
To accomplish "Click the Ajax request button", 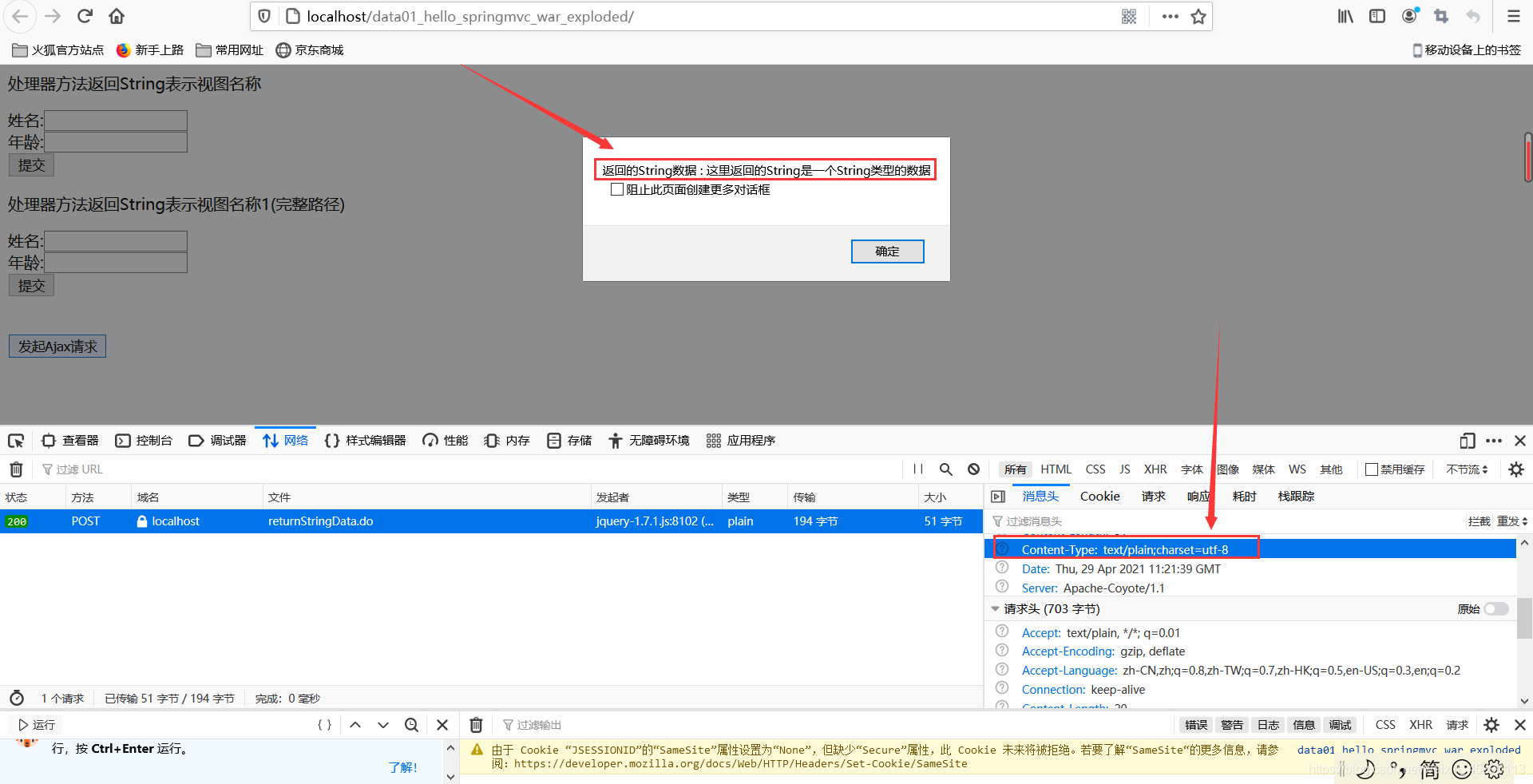I will coord(57,346).
